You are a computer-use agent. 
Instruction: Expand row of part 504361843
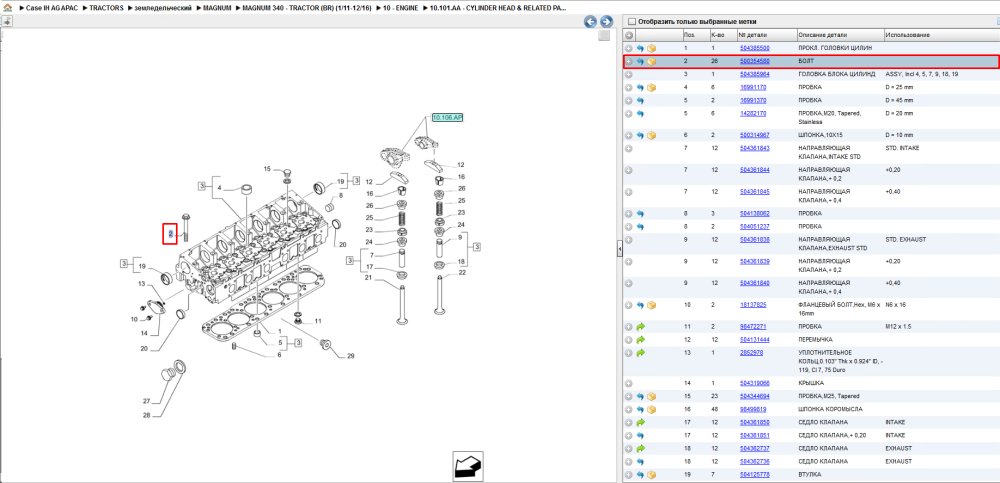[x=629, y=148]
